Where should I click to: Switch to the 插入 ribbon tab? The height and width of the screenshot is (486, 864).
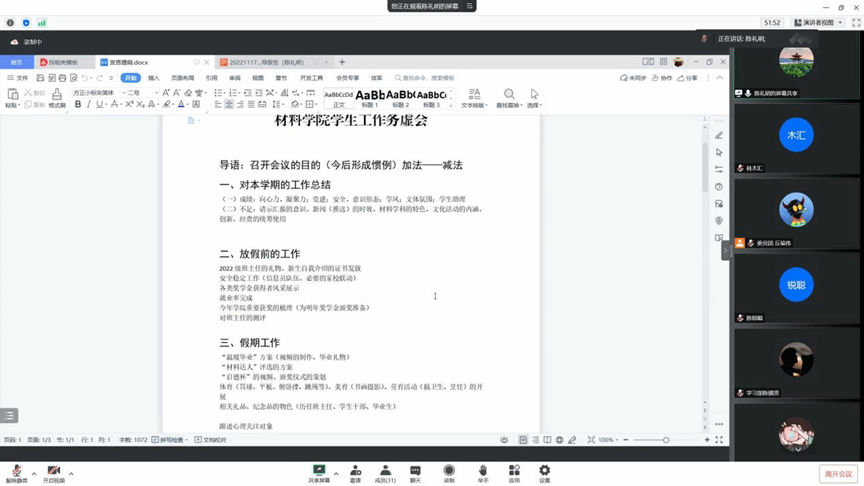(154, 77)
